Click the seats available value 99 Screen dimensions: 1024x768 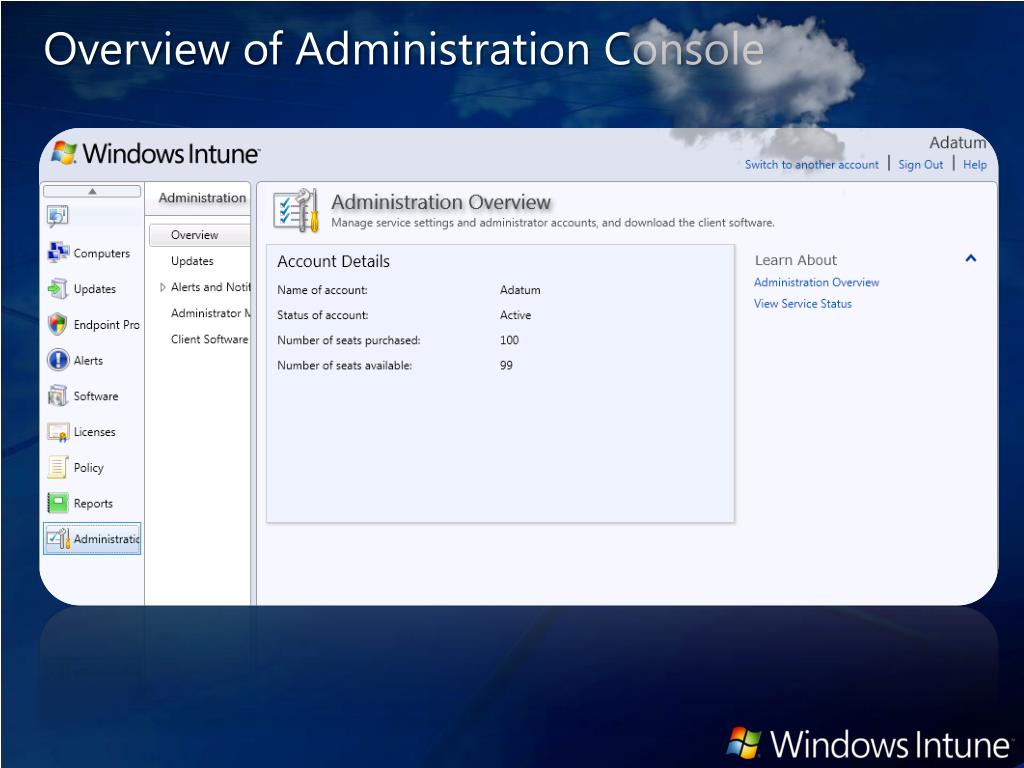(506, 366)
